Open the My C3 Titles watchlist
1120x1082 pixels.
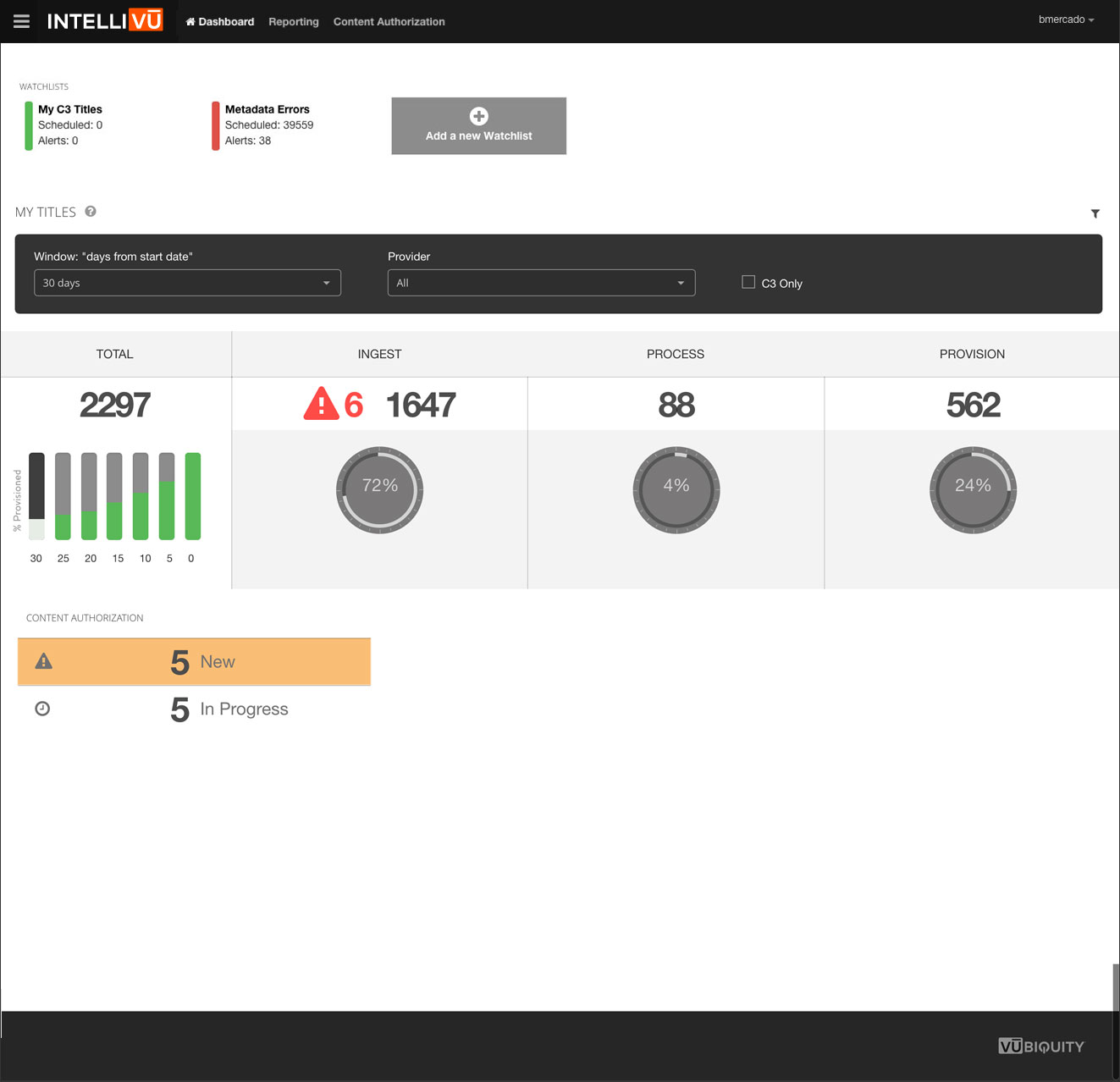70,109
